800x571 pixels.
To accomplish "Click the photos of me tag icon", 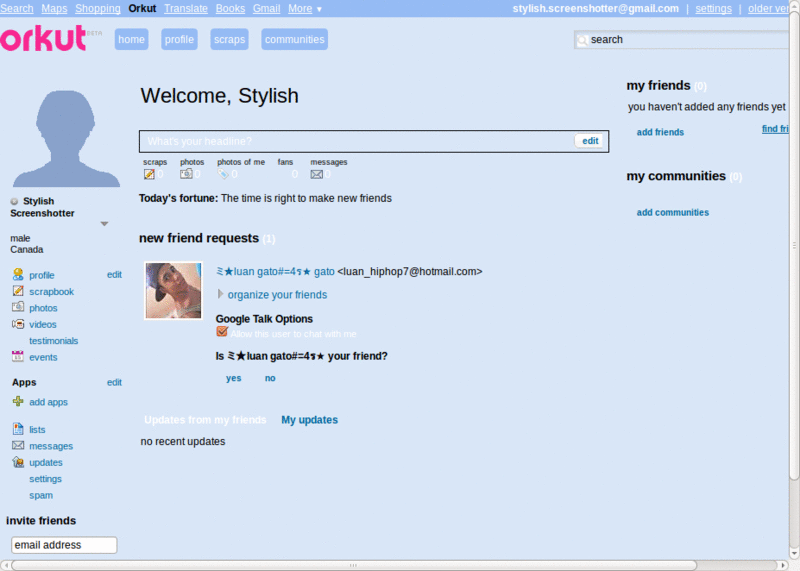I will point(223,174).
